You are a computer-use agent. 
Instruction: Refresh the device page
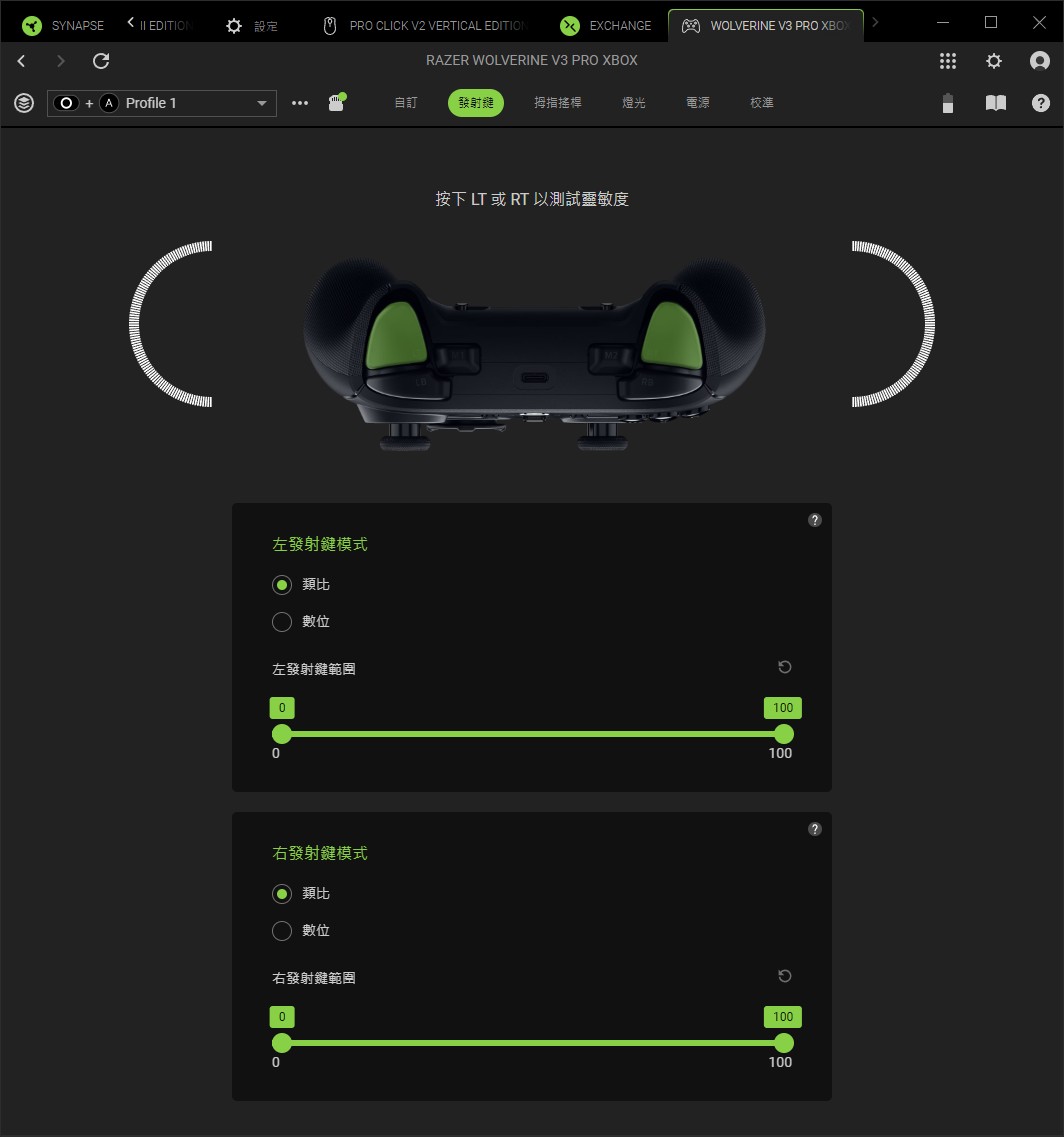click(x=101, y=61)
